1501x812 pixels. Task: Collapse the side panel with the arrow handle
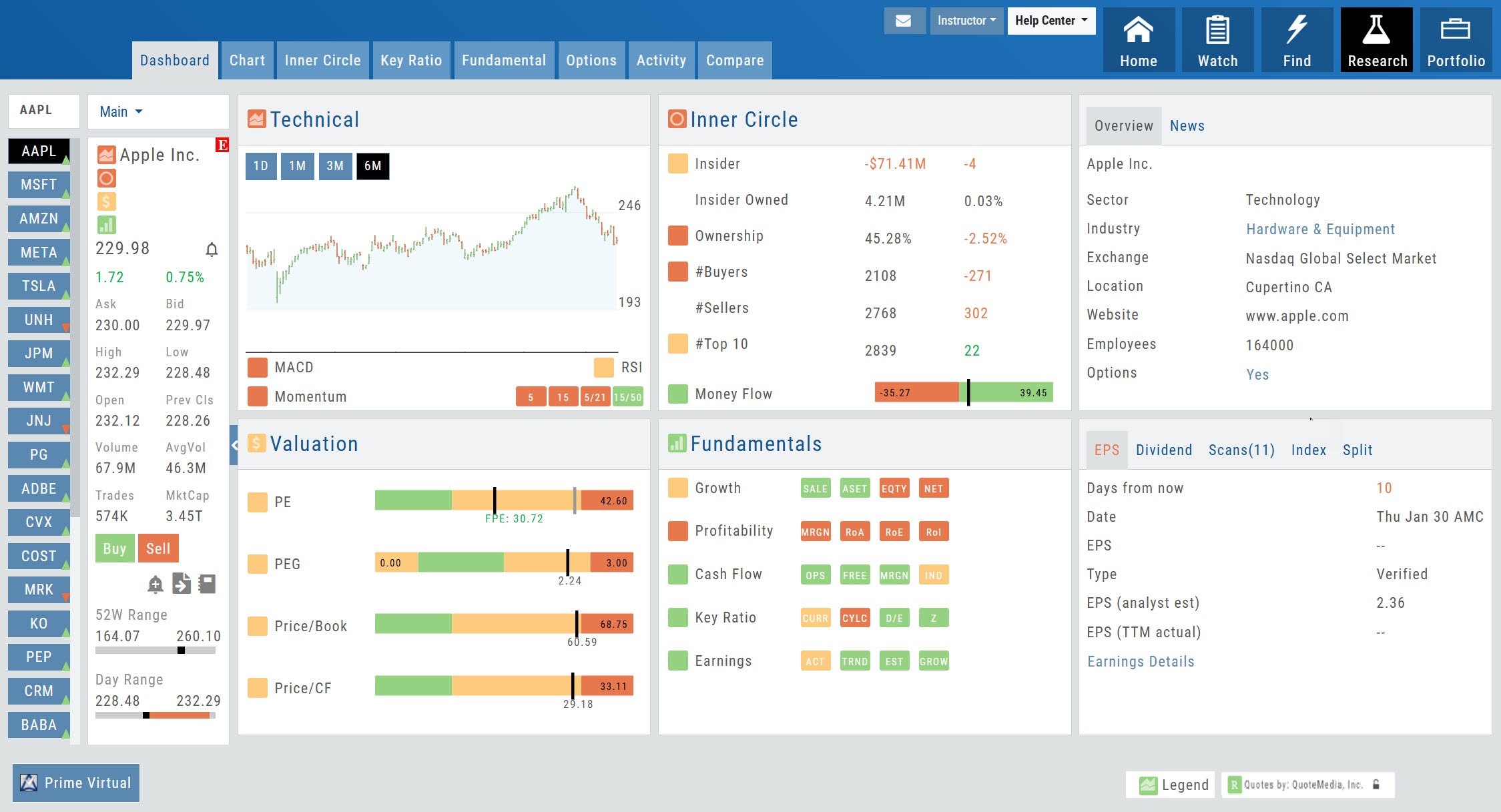234,445
